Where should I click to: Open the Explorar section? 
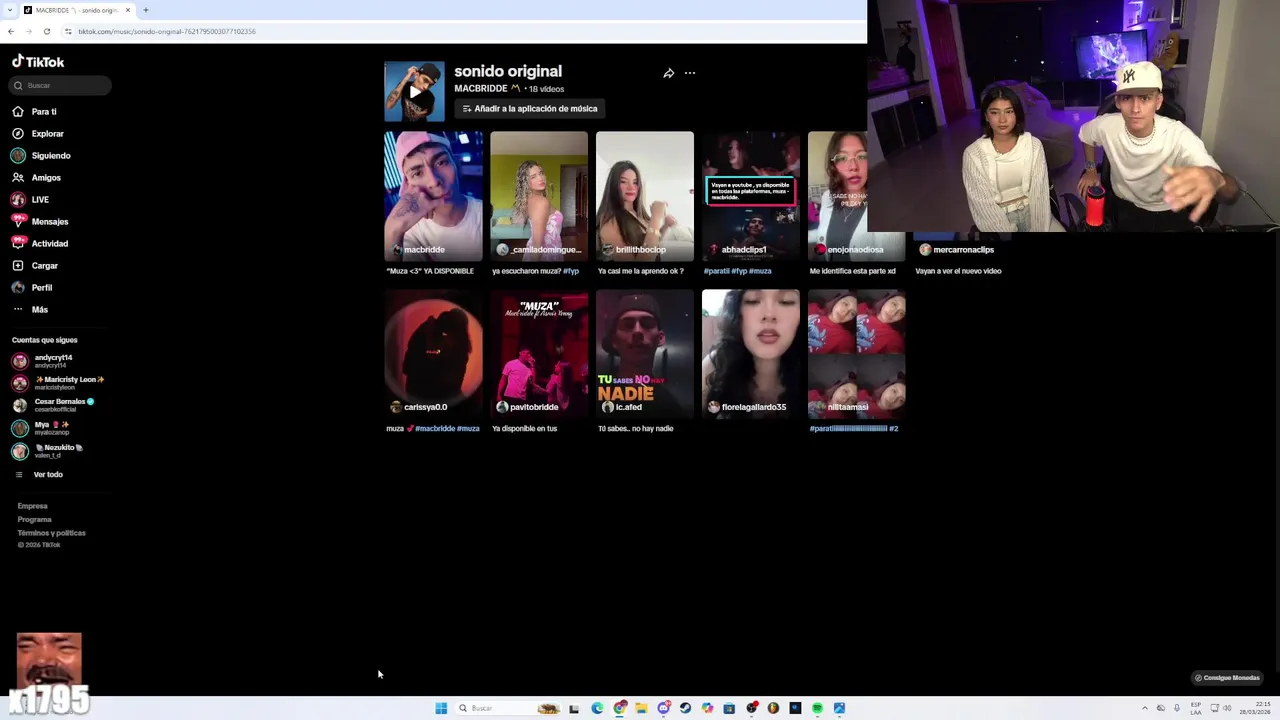pyautogui.click(x=38, y=134)
